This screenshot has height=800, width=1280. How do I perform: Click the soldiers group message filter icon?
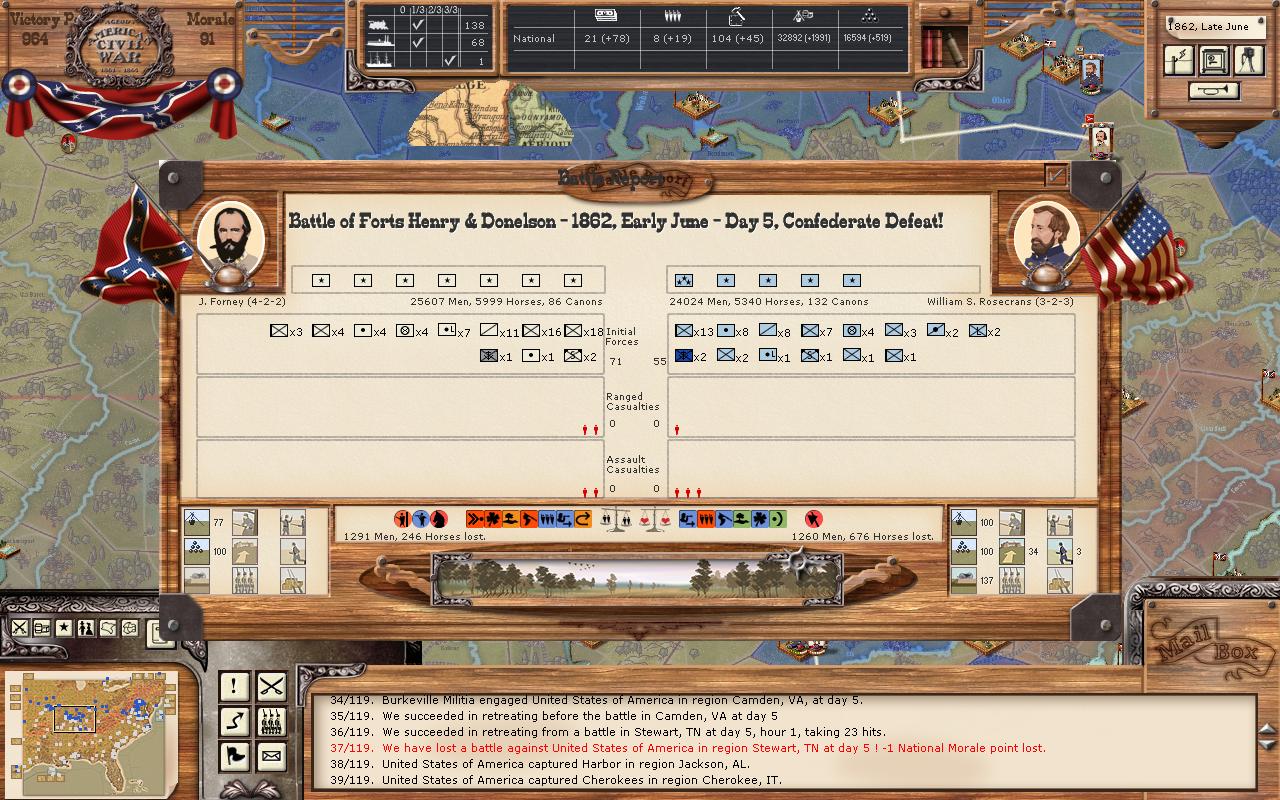pyautogui.click(x=271, y=721)
